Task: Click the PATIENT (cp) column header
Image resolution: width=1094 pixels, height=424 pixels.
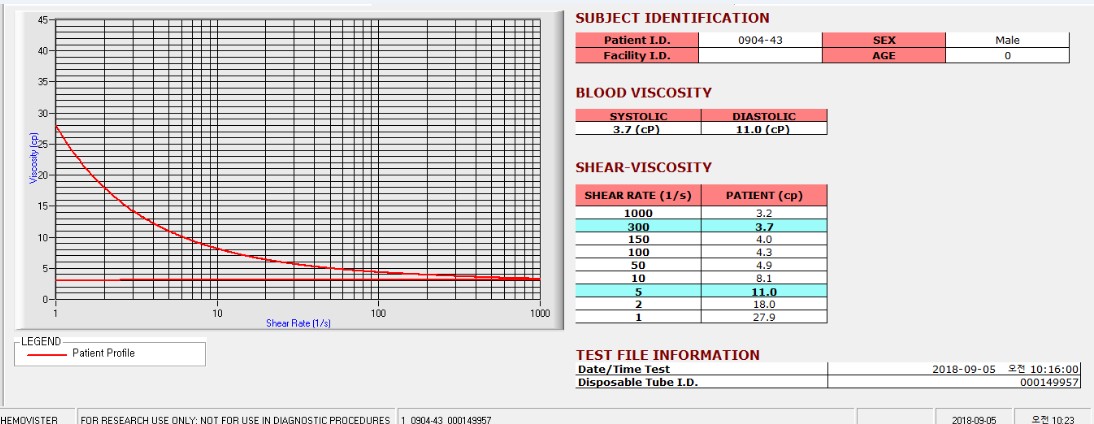Action: (764, 195)
